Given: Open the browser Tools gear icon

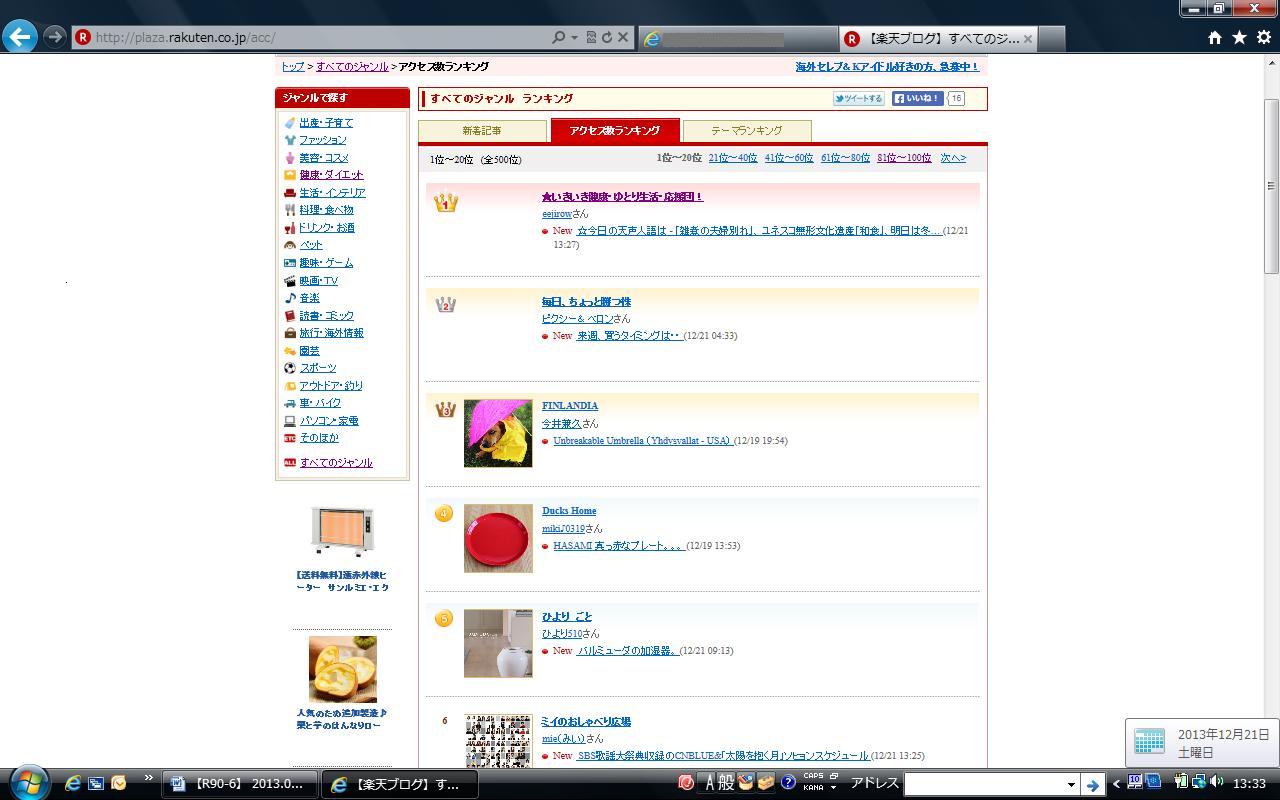Looking at the screenshot, I should 1263,37.
